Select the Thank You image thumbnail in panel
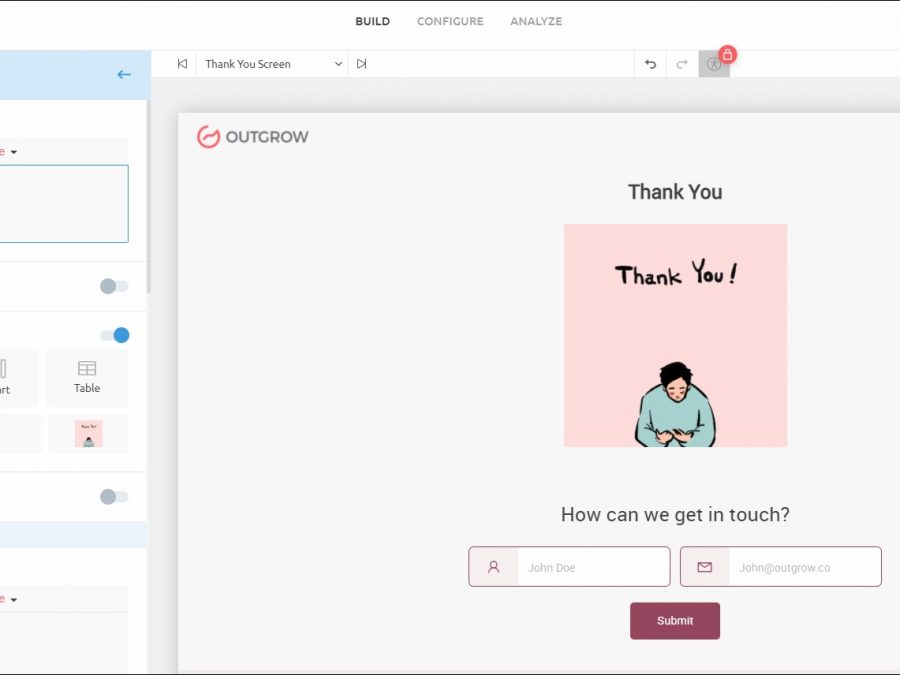This screenshot has height=675, width=900. pos(88,434)
